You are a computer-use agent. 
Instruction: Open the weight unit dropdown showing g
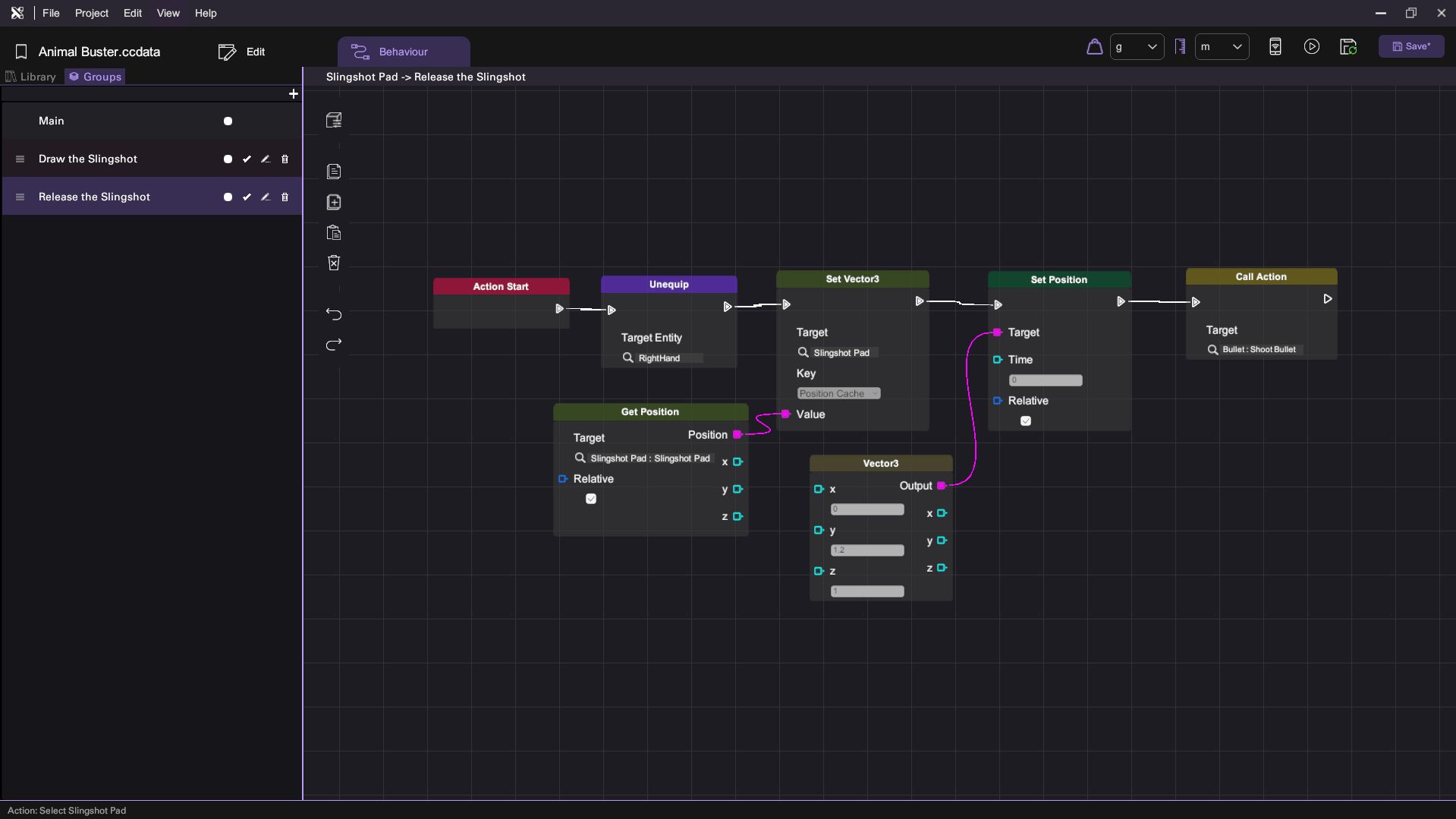pos(1137,47)
